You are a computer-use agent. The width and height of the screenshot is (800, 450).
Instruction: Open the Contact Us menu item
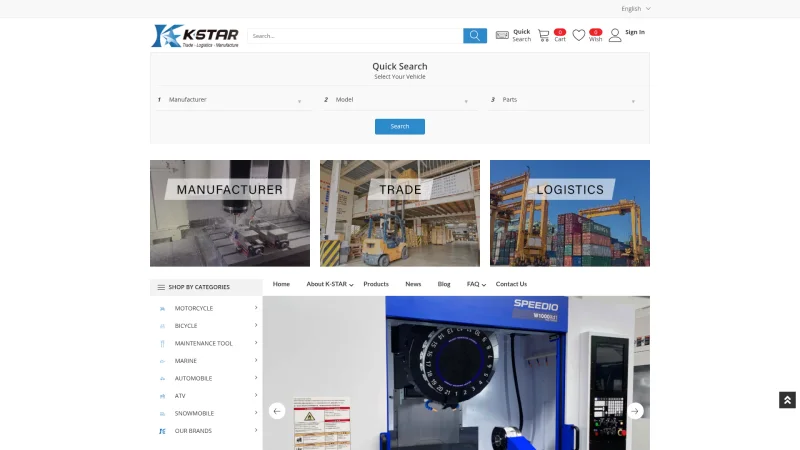click(x=511, y=284)
